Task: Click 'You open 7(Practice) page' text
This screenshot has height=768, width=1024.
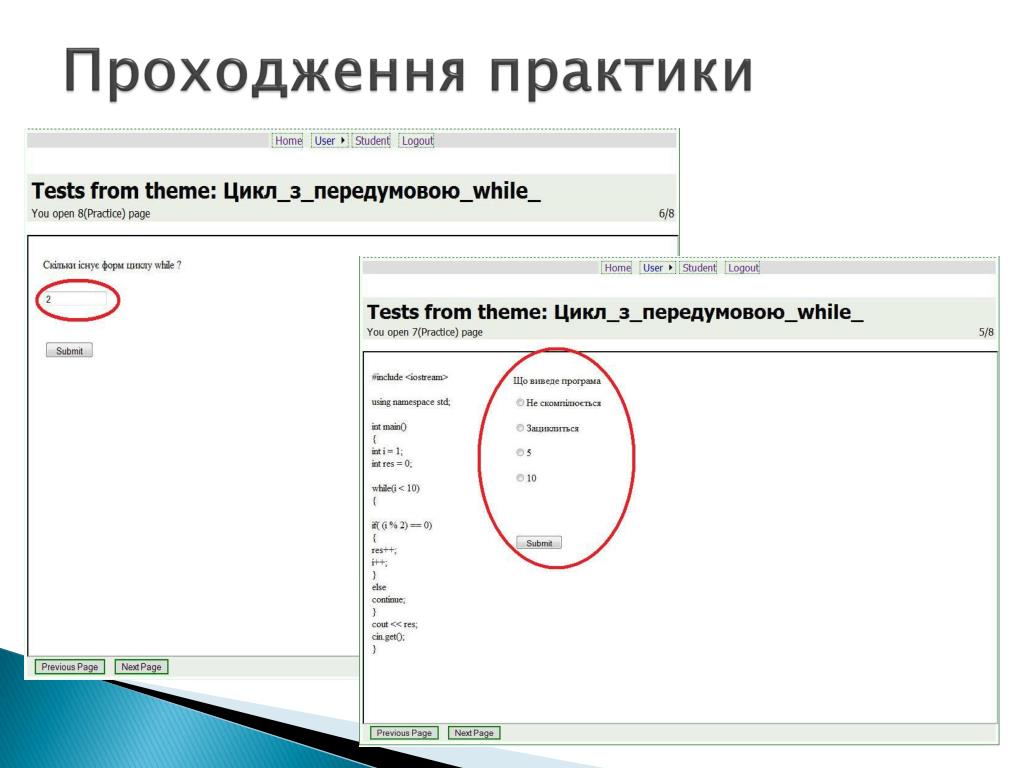Action: (424, 332)
